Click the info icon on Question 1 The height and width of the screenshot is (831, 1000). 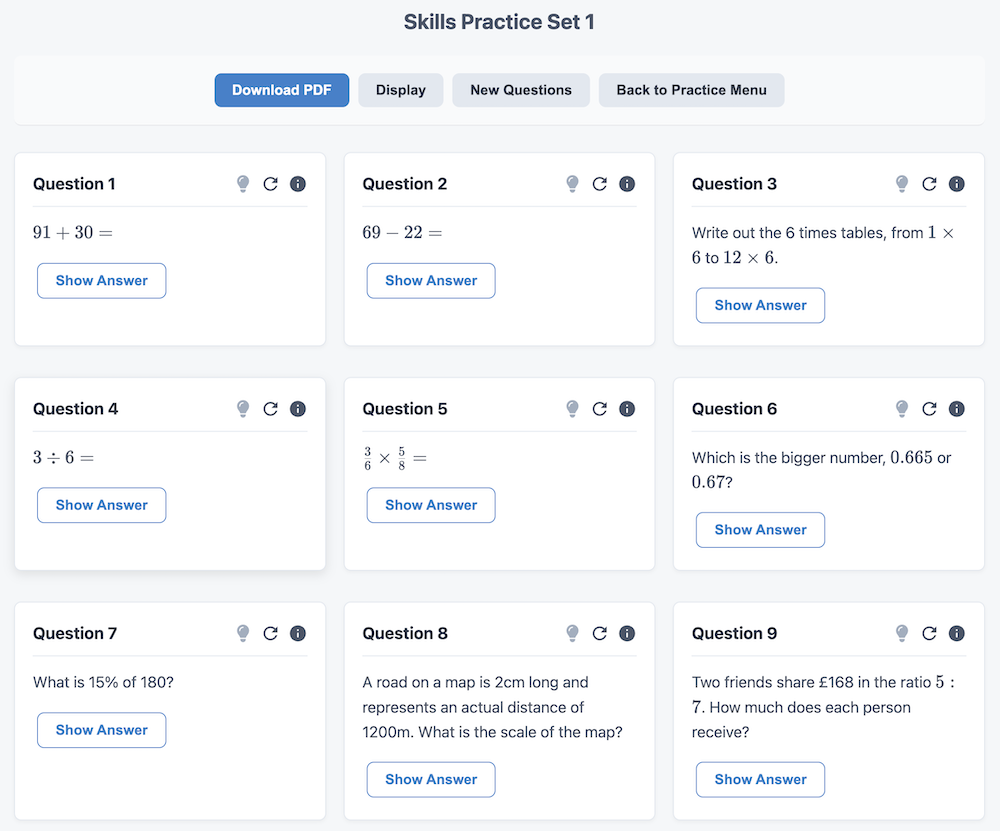click(298, 184)
